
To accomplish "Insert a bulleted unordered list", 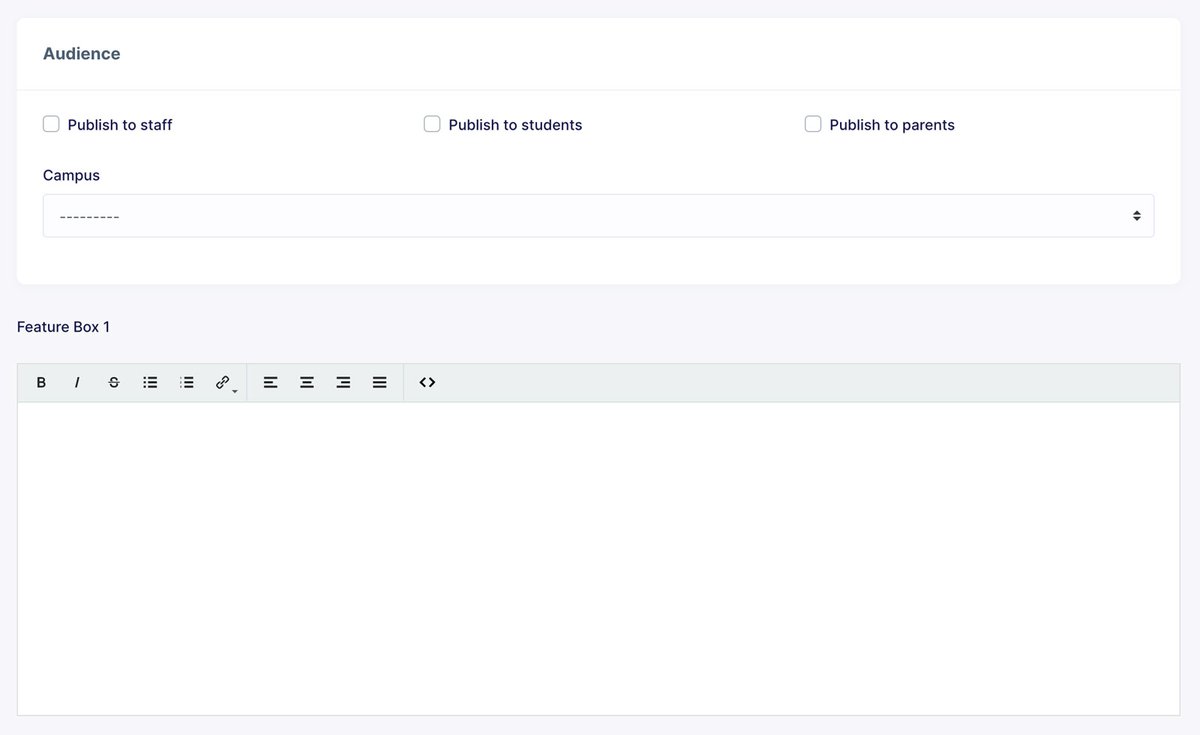I will [150, 383].
